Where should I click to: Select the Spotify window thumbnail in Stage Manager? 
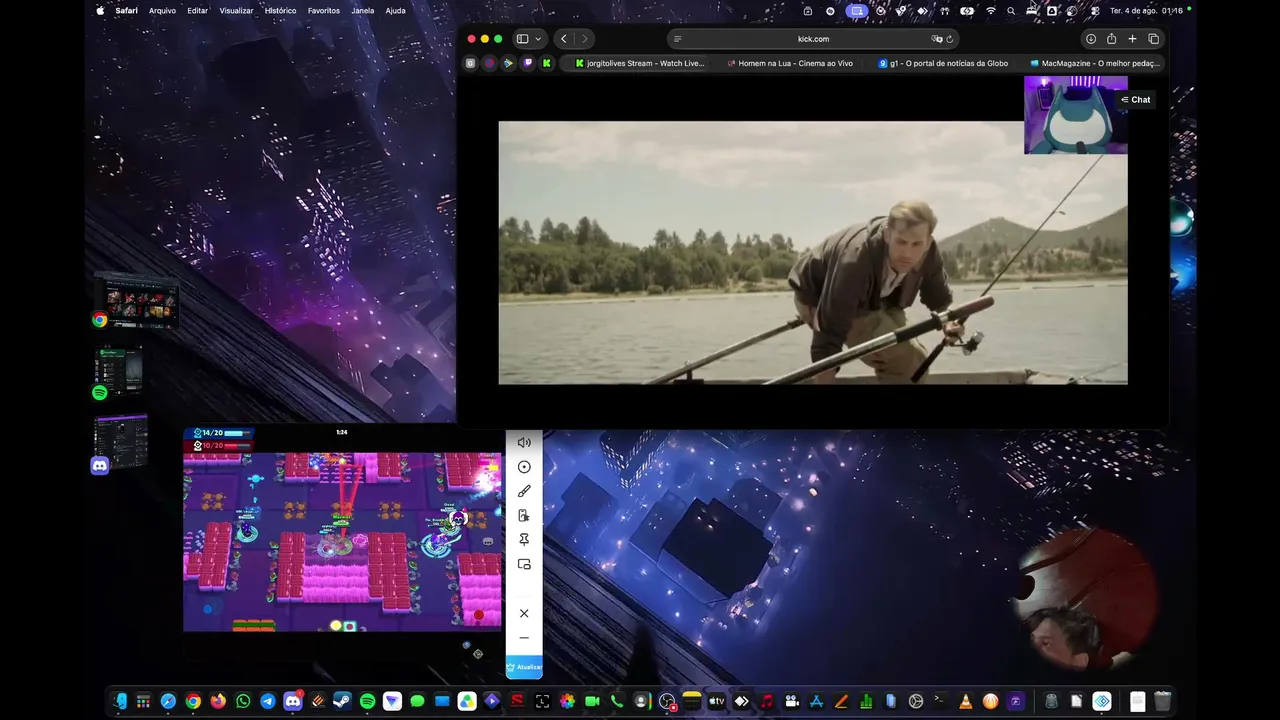tap(118, 372)
